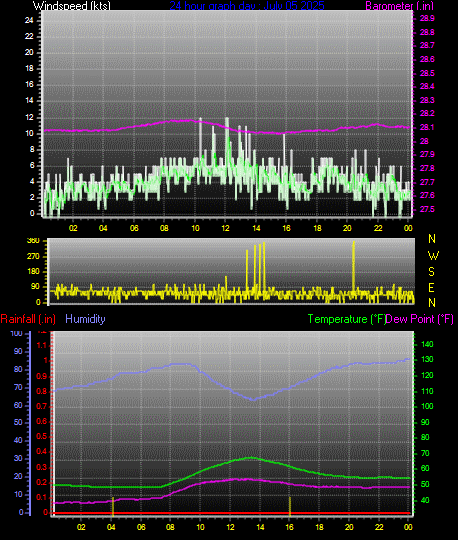Viewport: 458px width, 540px height.
Task: Click rainfall axis value 0.5
Action: 42,436
